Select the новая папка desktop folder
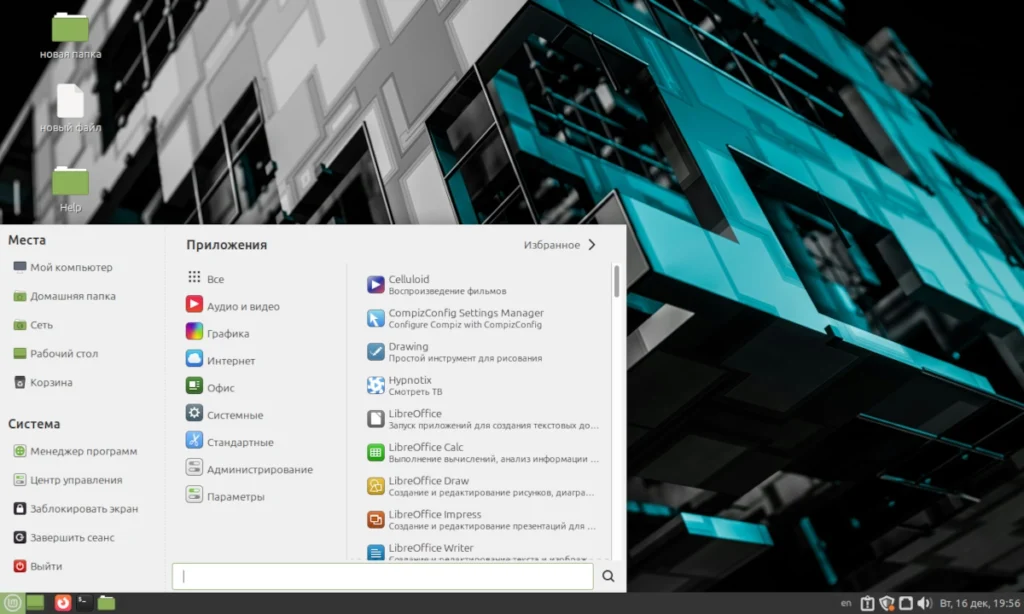Viewport: 1024px width, 614px height. [71, 36]
